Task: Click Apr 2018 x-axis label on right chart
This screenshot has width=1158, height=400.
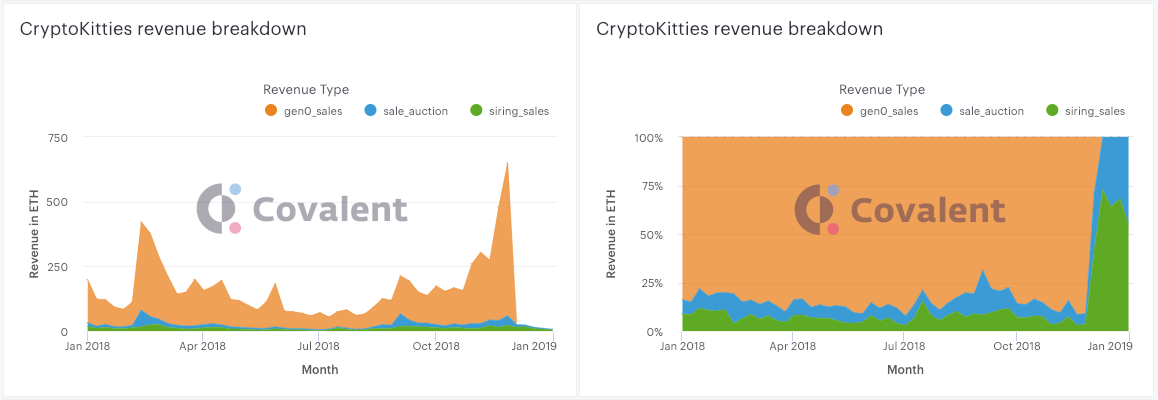Action: (x=792, y=345)
